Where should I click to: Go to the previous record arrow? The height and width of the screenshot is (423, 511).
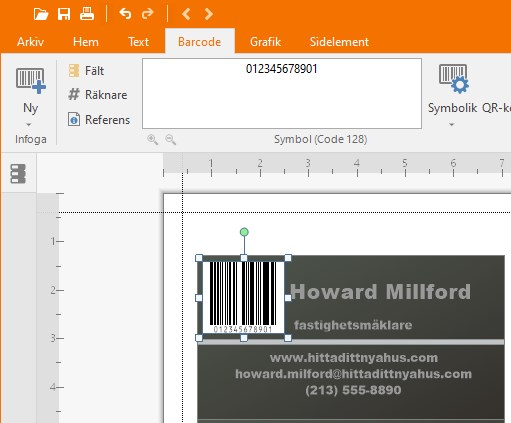pyautogui.click(x=186, y=14)
